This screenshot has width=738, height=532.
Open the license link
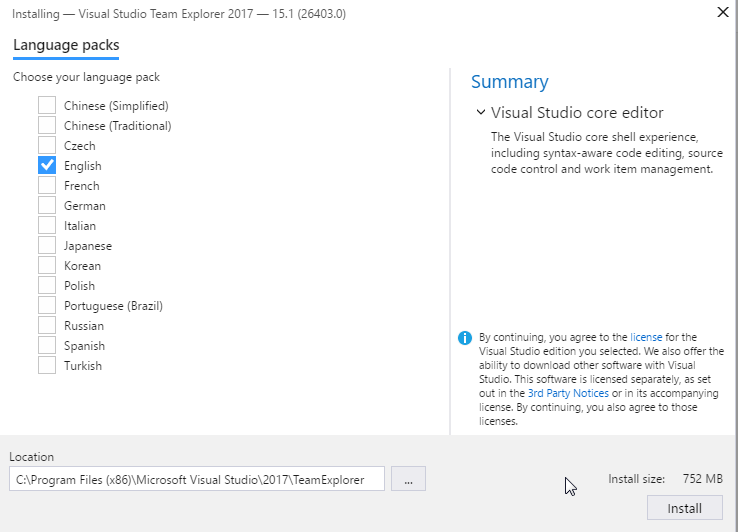click(646, 338)
